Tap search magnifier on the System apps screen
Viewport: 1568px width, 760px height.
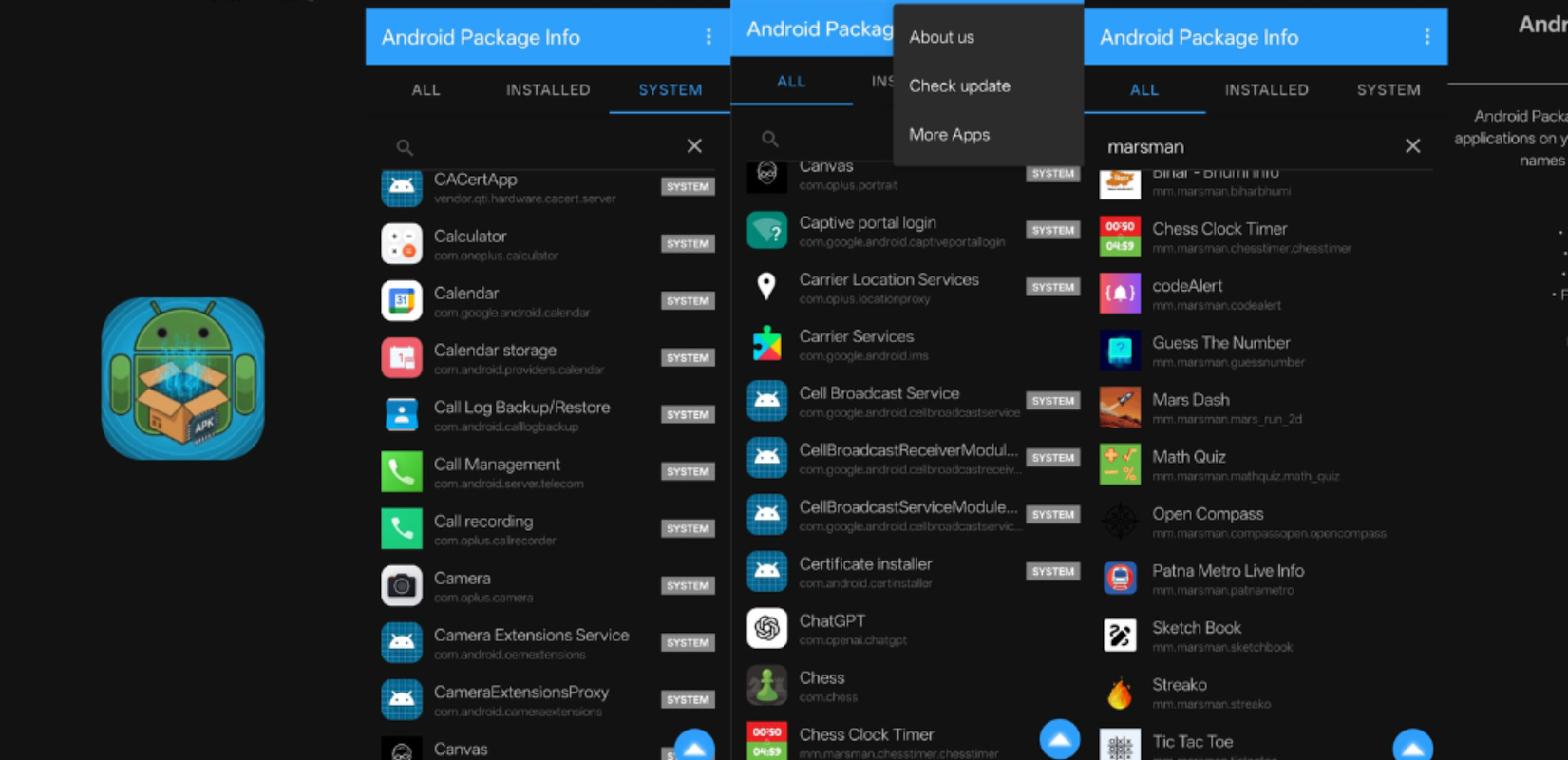(x=405, y=147)
